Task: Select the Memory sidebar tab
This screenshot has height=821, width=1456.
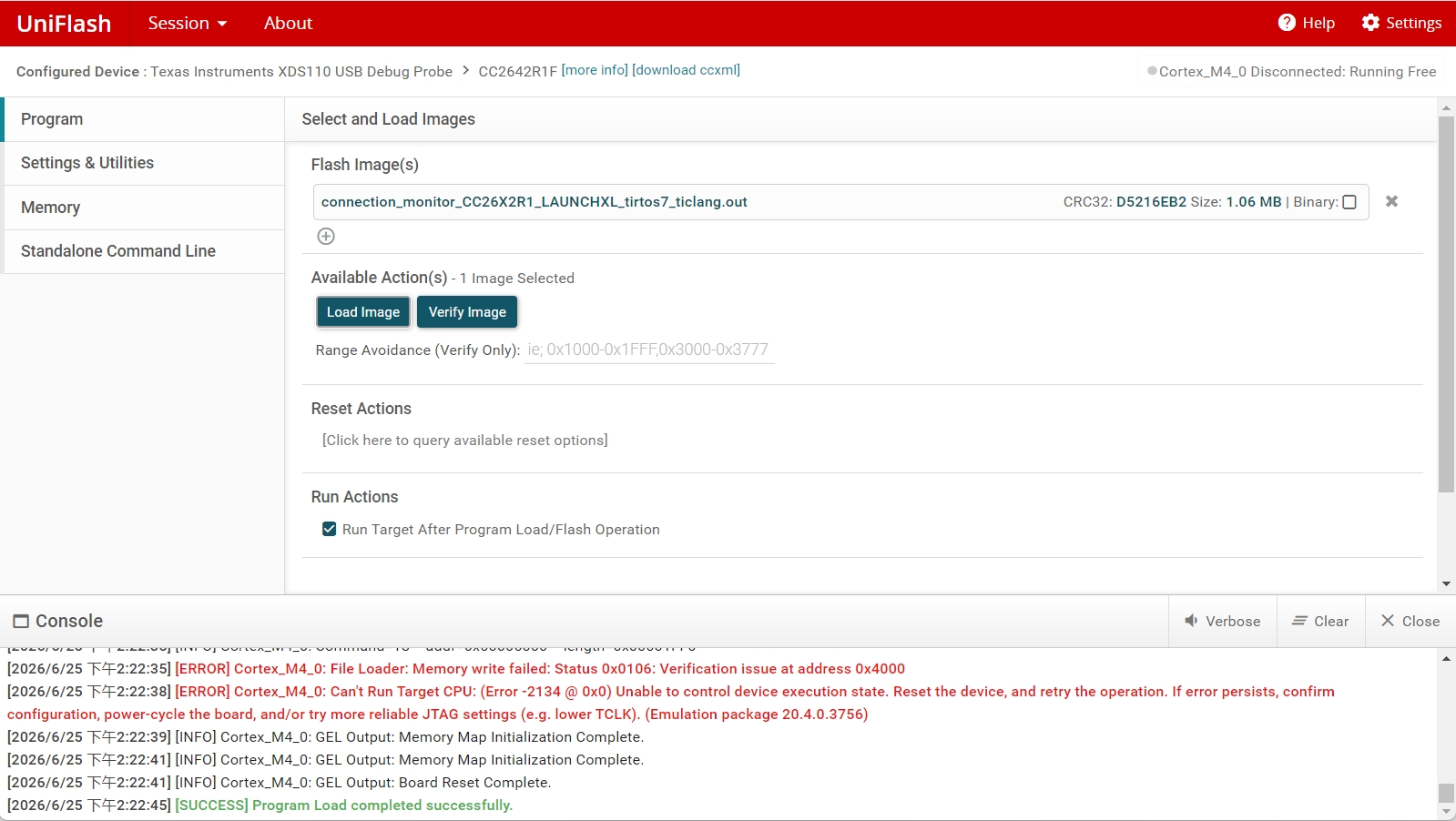Action: point(144,208)
